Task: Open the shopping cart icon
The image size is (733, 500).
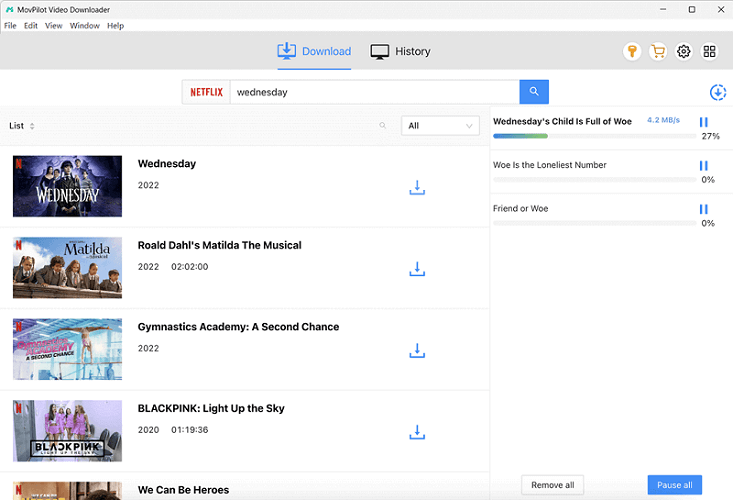Action: 658,51
